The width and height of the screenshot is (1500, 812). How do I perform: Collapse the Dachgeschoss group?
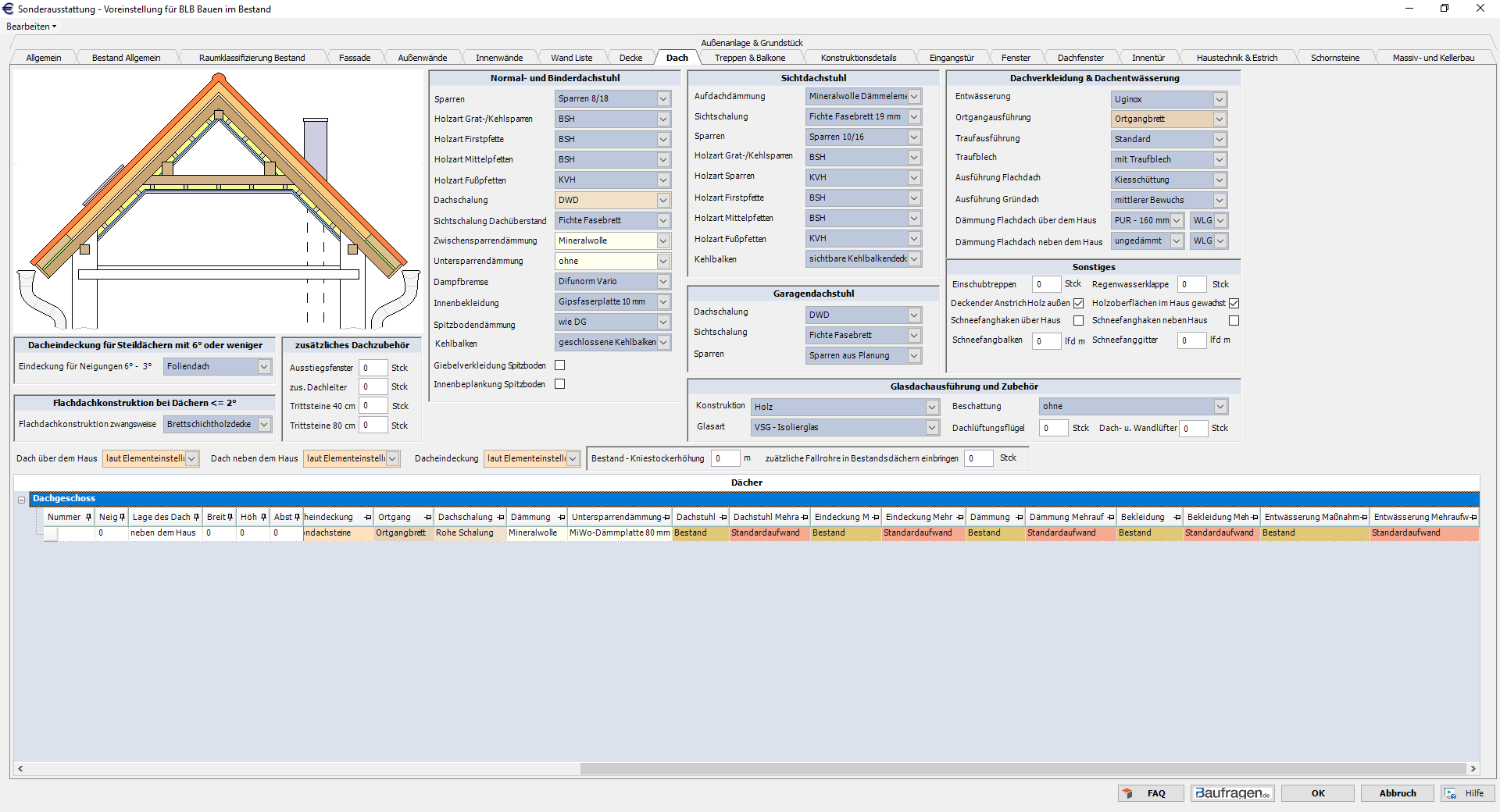tap(22, 500)
